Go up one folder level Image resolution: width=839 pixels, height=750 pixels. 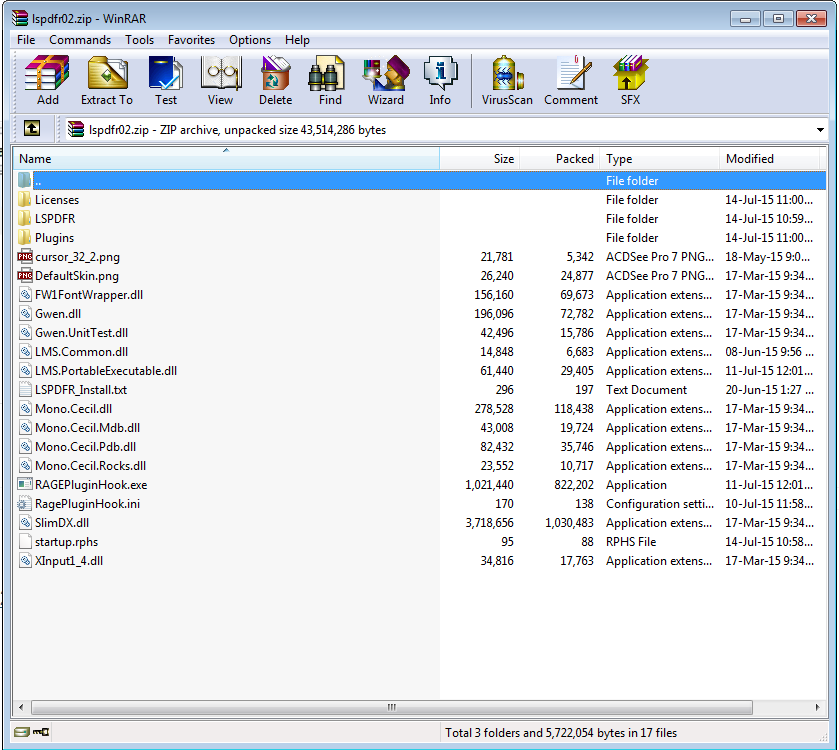[32, 128]
